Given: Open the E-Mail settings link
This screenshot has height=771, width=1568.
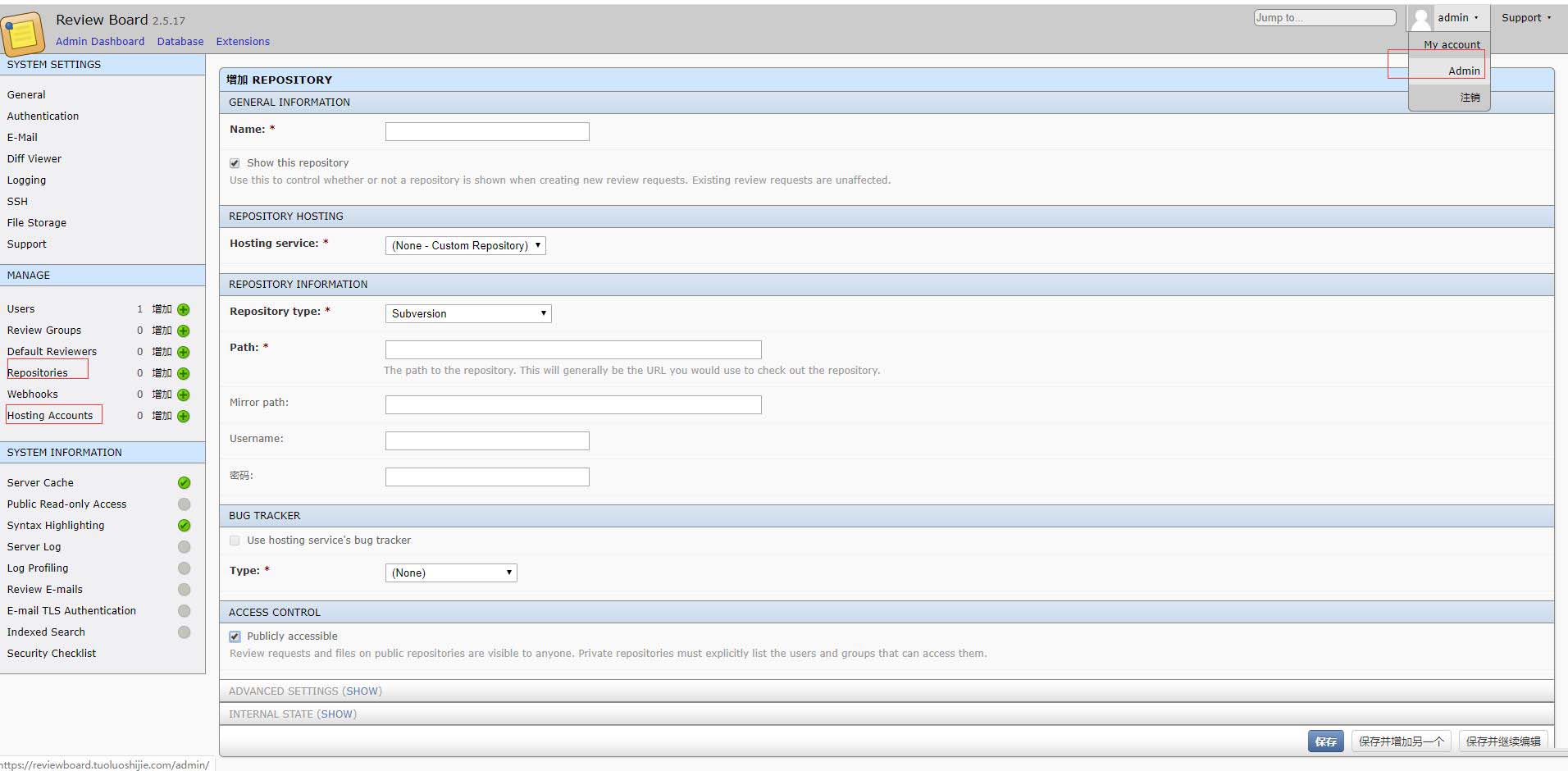Looking at the screenshot, I should click(22, 138).
